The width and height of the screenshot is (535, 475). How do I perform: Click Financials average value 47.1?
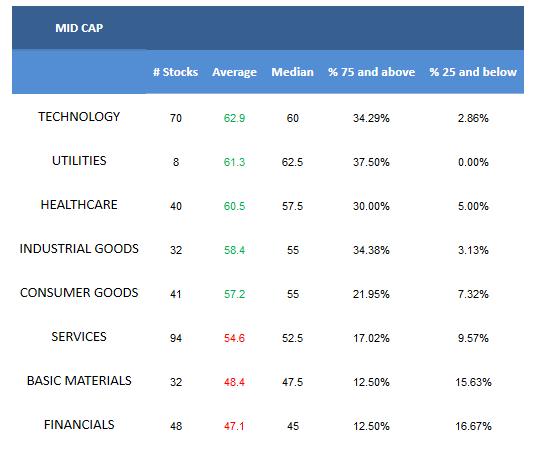coord(234,426)
